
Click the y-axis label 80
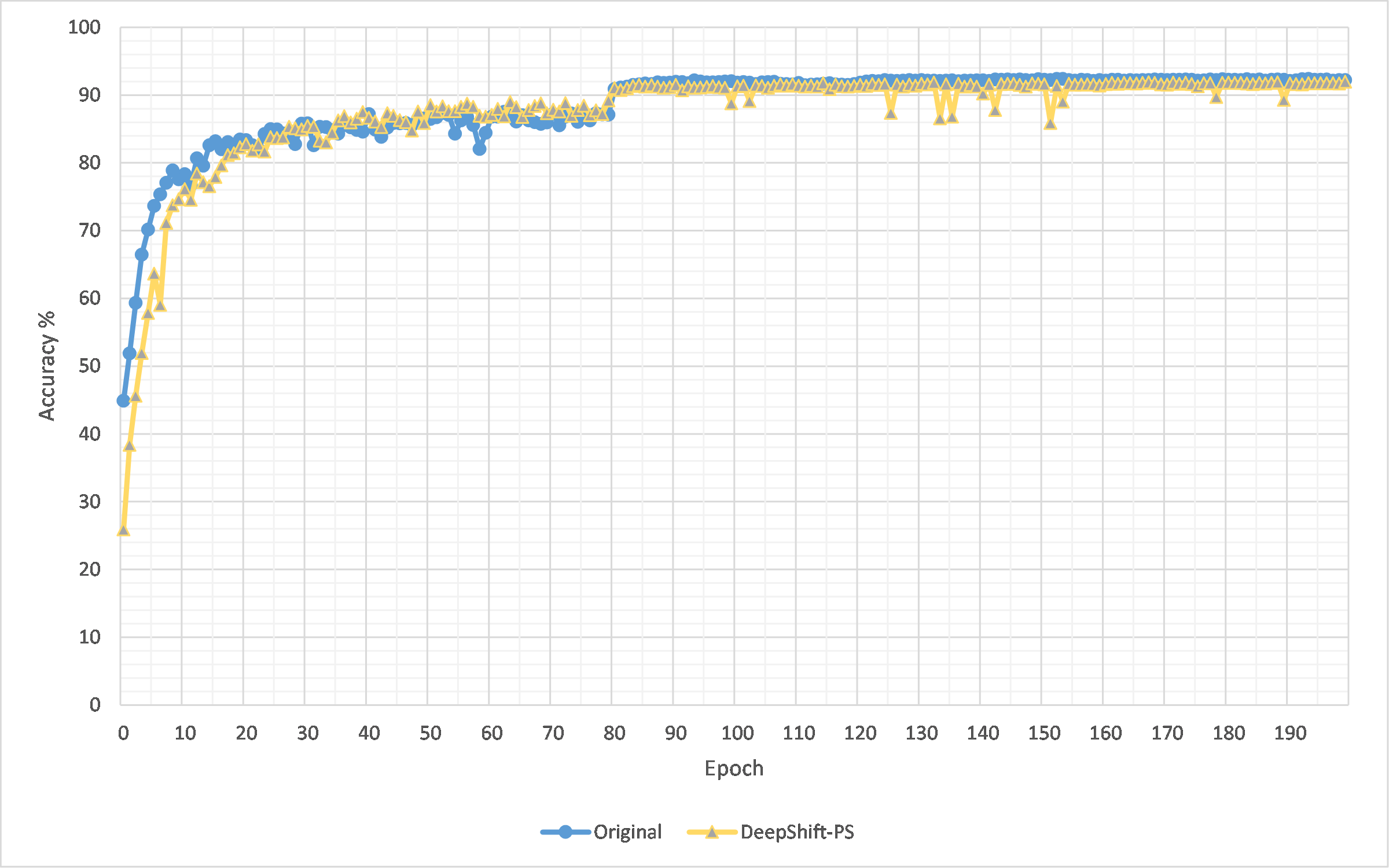(90, 163)
